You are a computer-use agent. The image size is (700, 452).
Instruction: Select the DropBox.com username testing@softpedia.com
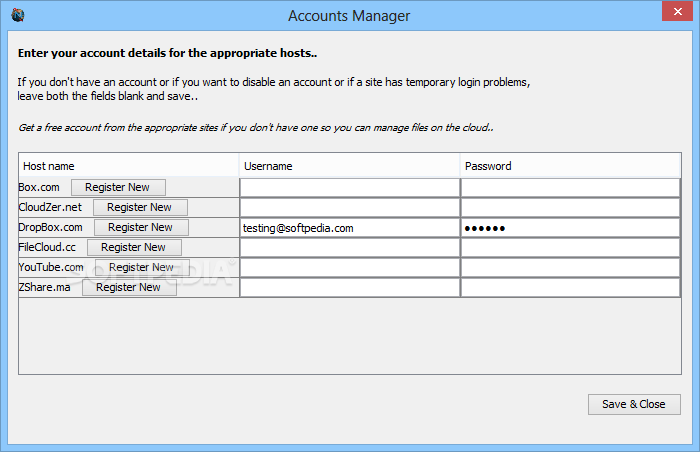350,228
